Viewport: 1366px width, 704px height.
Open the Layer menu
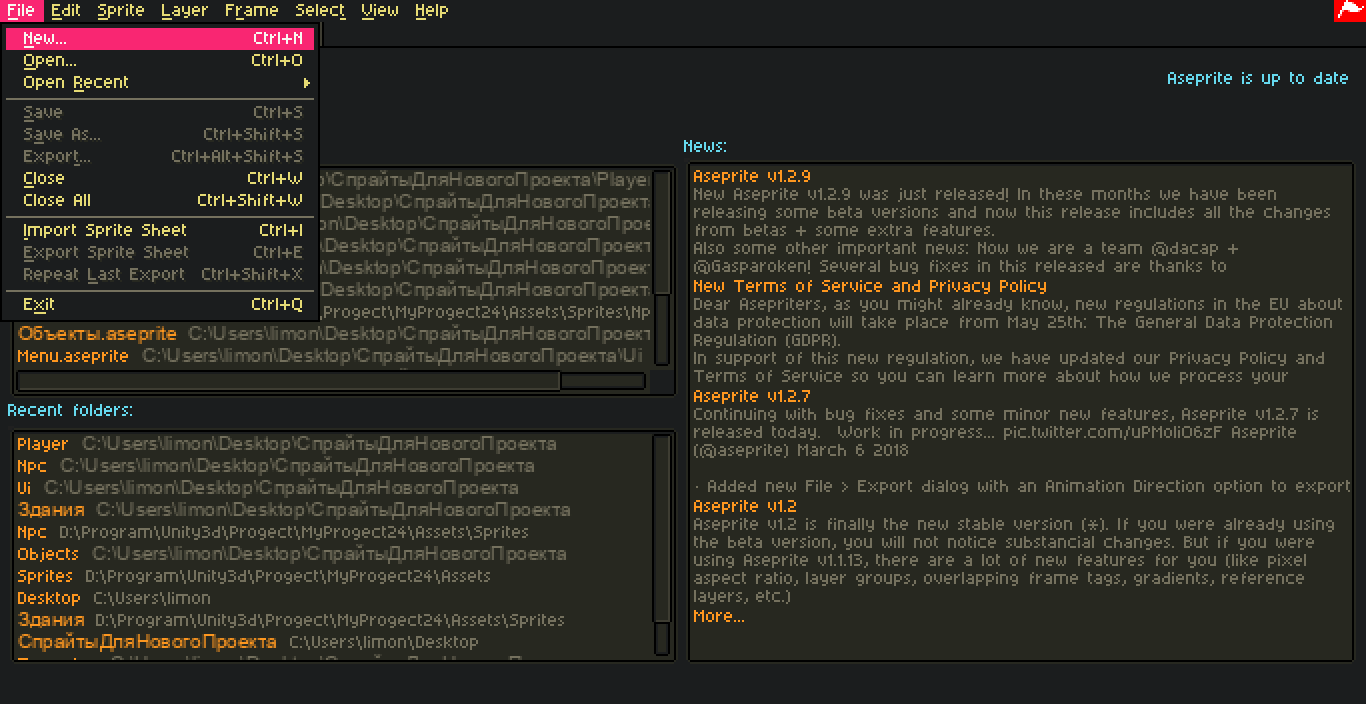[184, 11]
